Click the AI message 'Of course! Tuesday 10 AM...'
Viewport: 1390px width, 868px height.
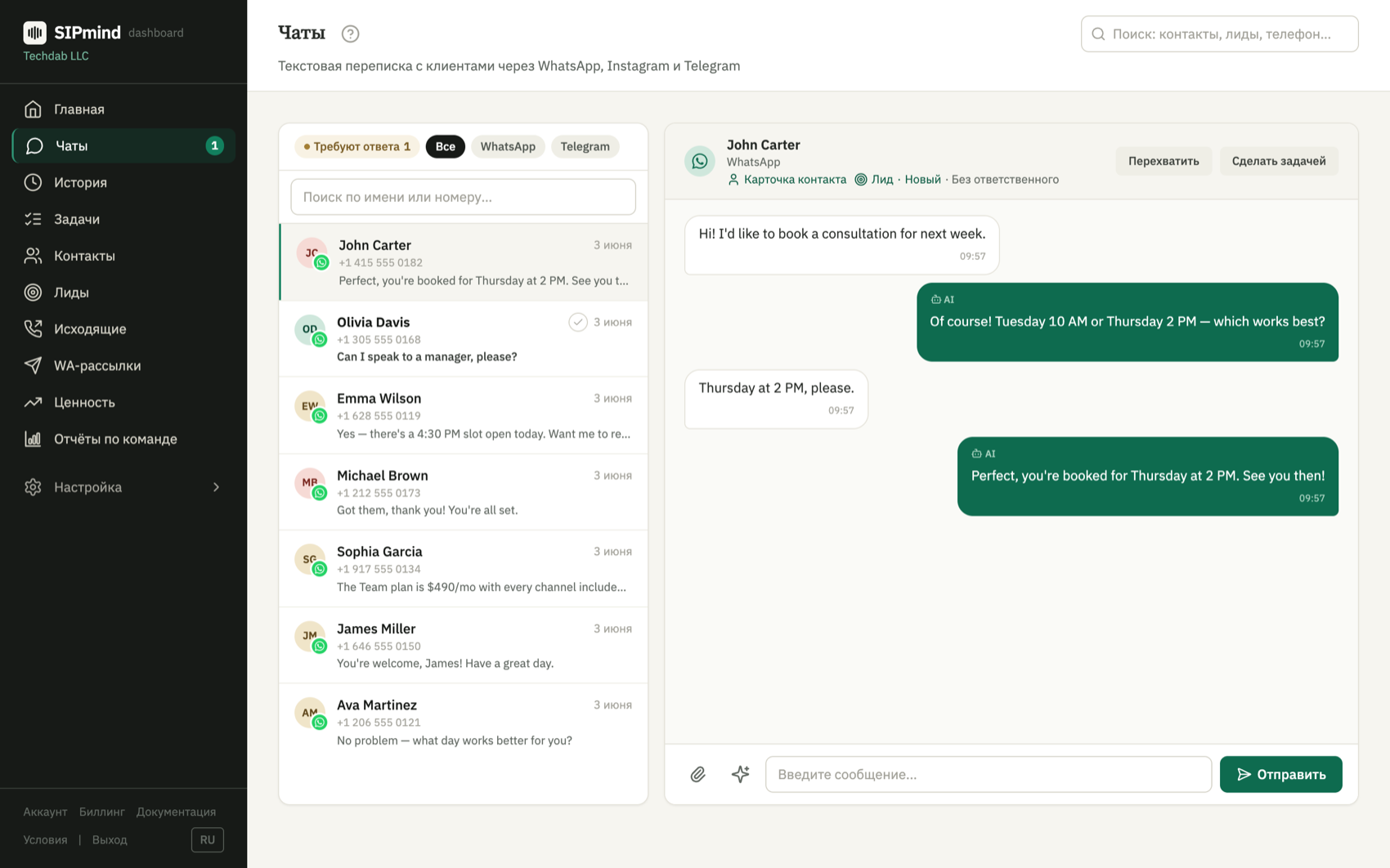[1127, 321]
